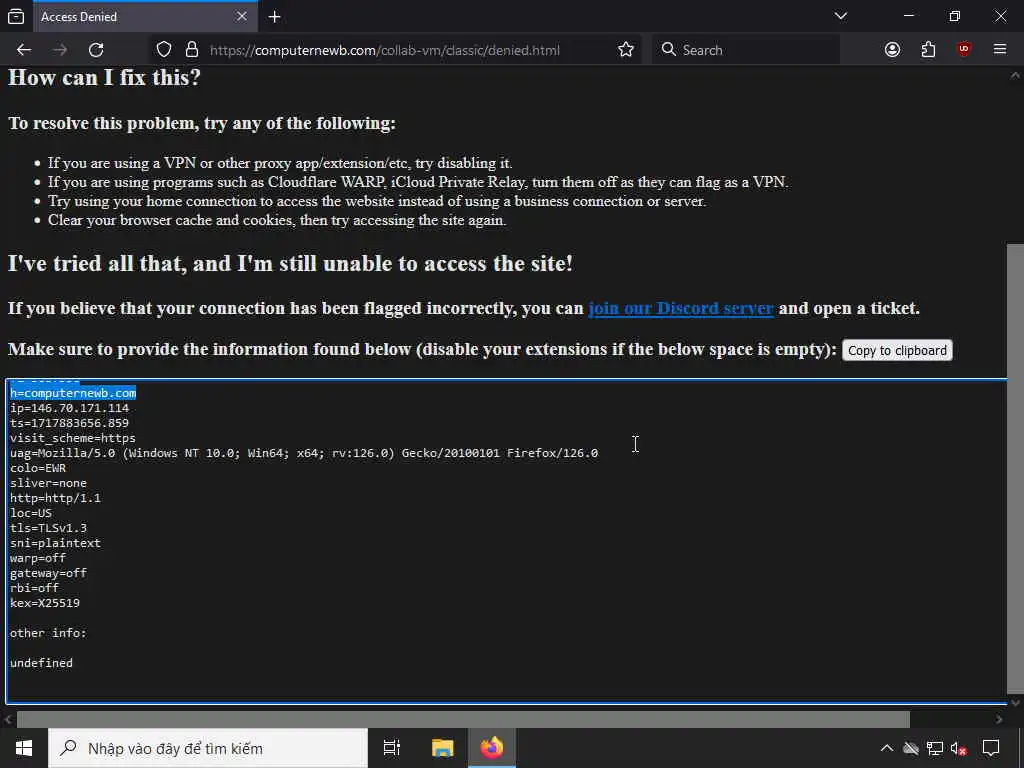Follow the join our Discord server link

[681, 308]
